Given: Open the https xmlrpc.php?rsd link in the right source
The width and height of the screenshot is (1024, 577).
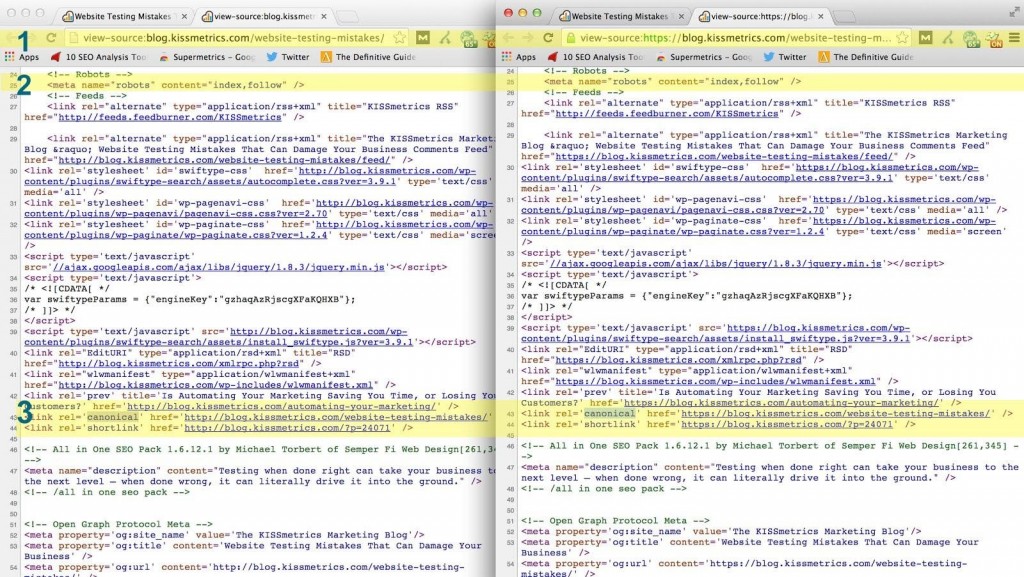Looking at the screenshot, I should coord(679,360).
